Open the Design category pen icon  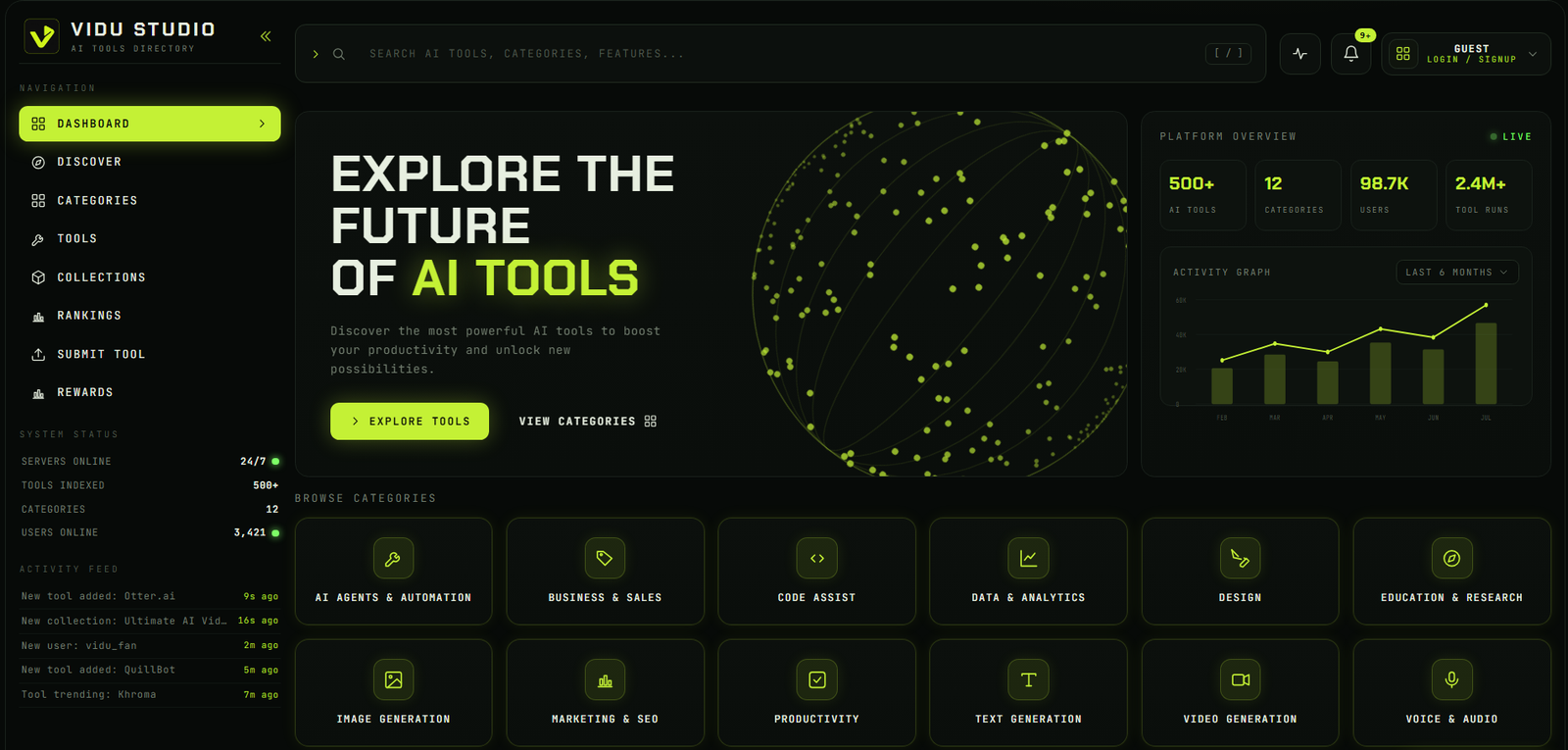[x=1240, y=558]
